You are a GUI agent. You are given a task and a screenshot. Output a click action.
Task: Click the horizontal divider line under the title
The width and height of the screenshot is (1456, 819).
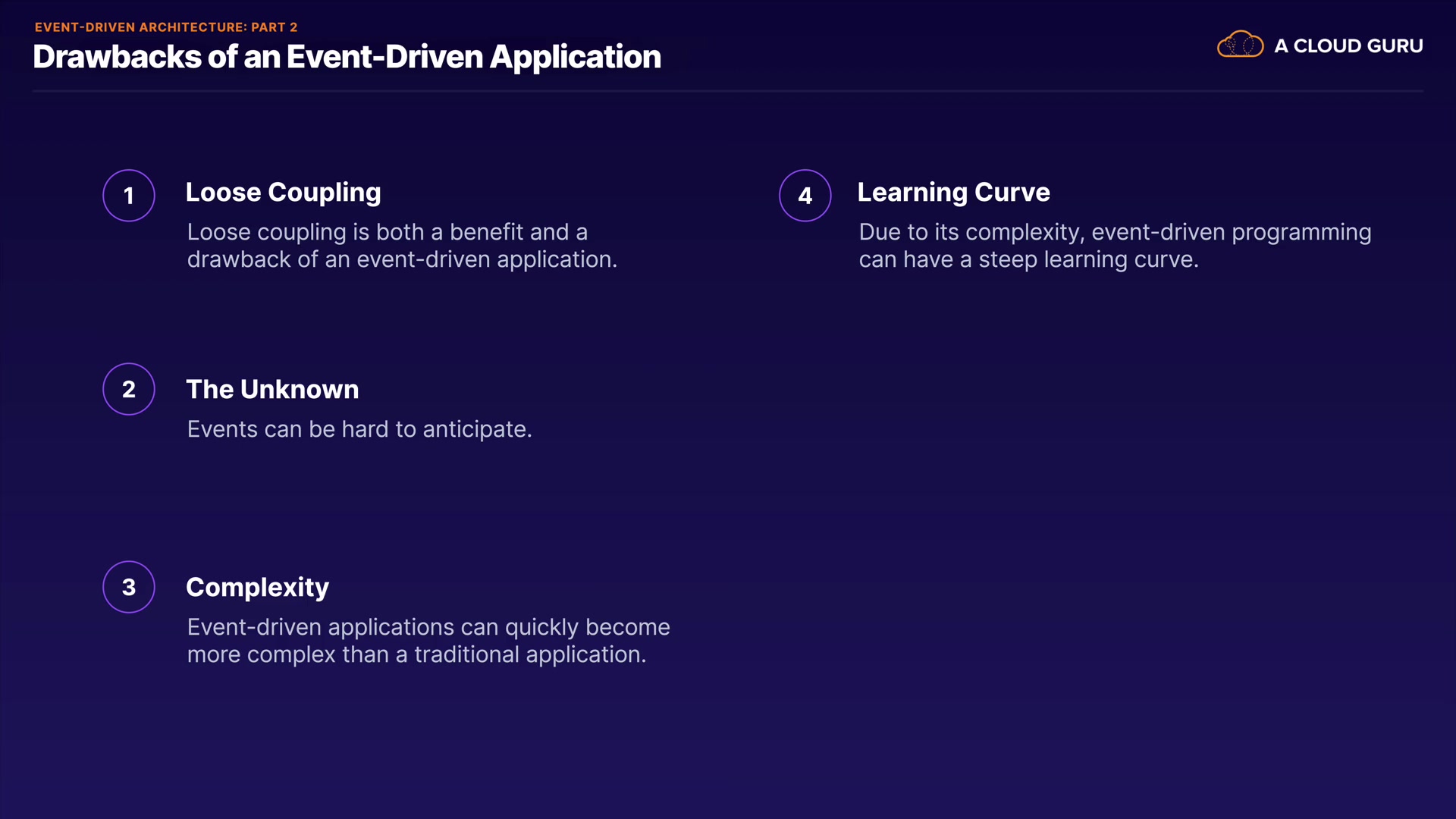coord(728,91)
